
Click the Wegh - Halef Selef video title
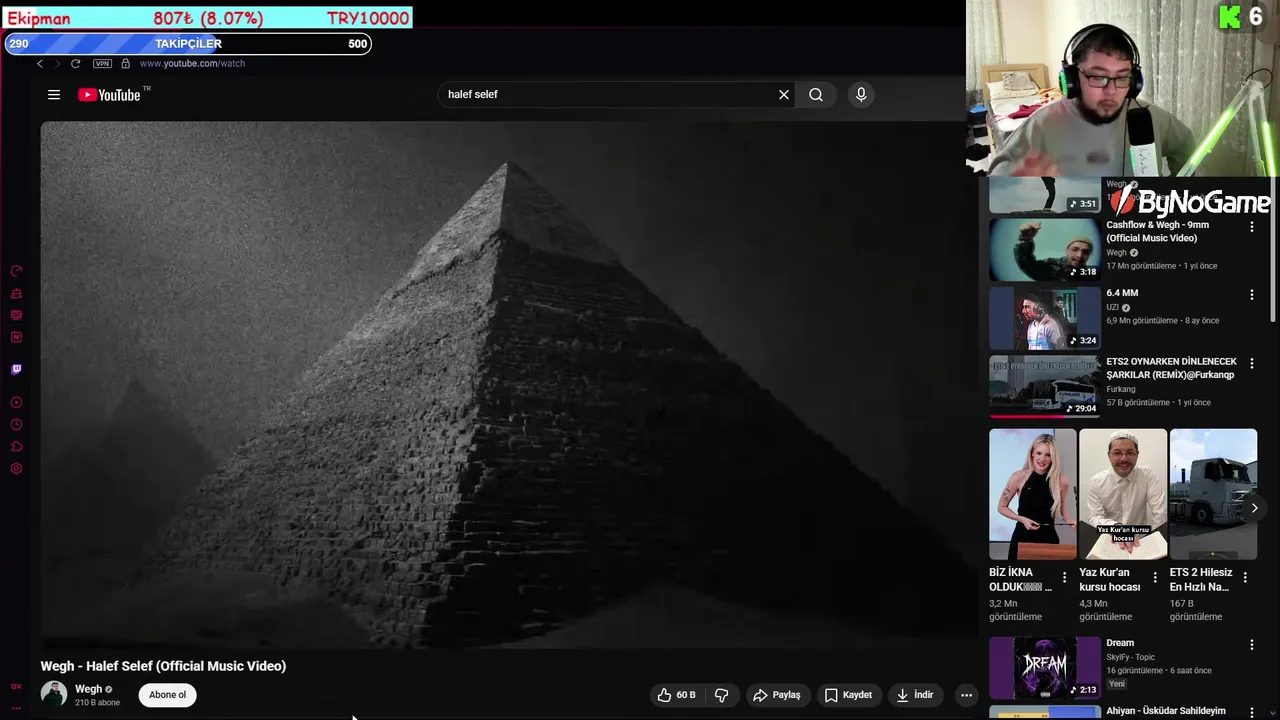coord(163,666)
